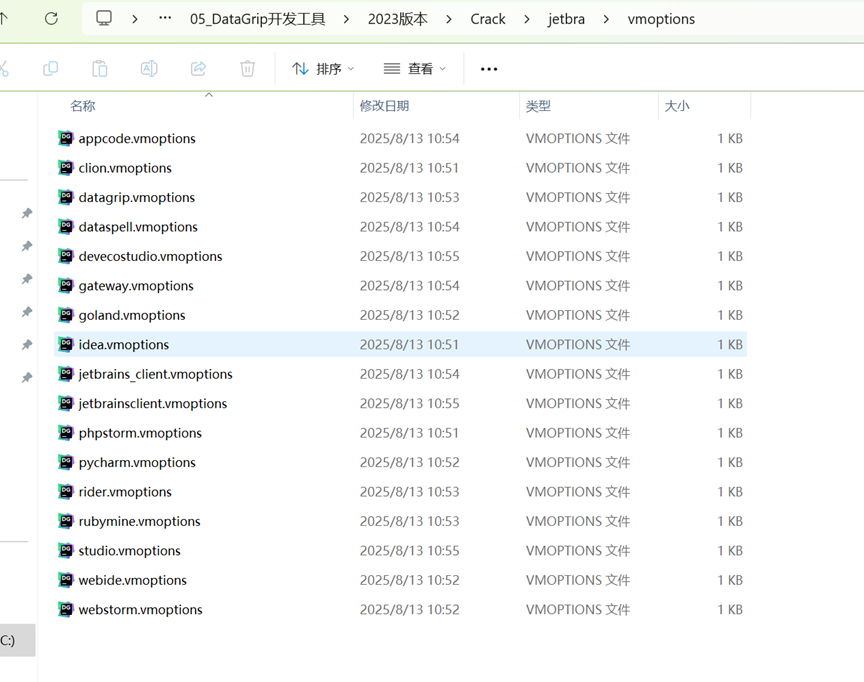Image resolution: width=864 pixels, height=682 pixels.
Task: Click the Refresh icon in address bar
Action: pyautogui.click(x=51, y=19)
